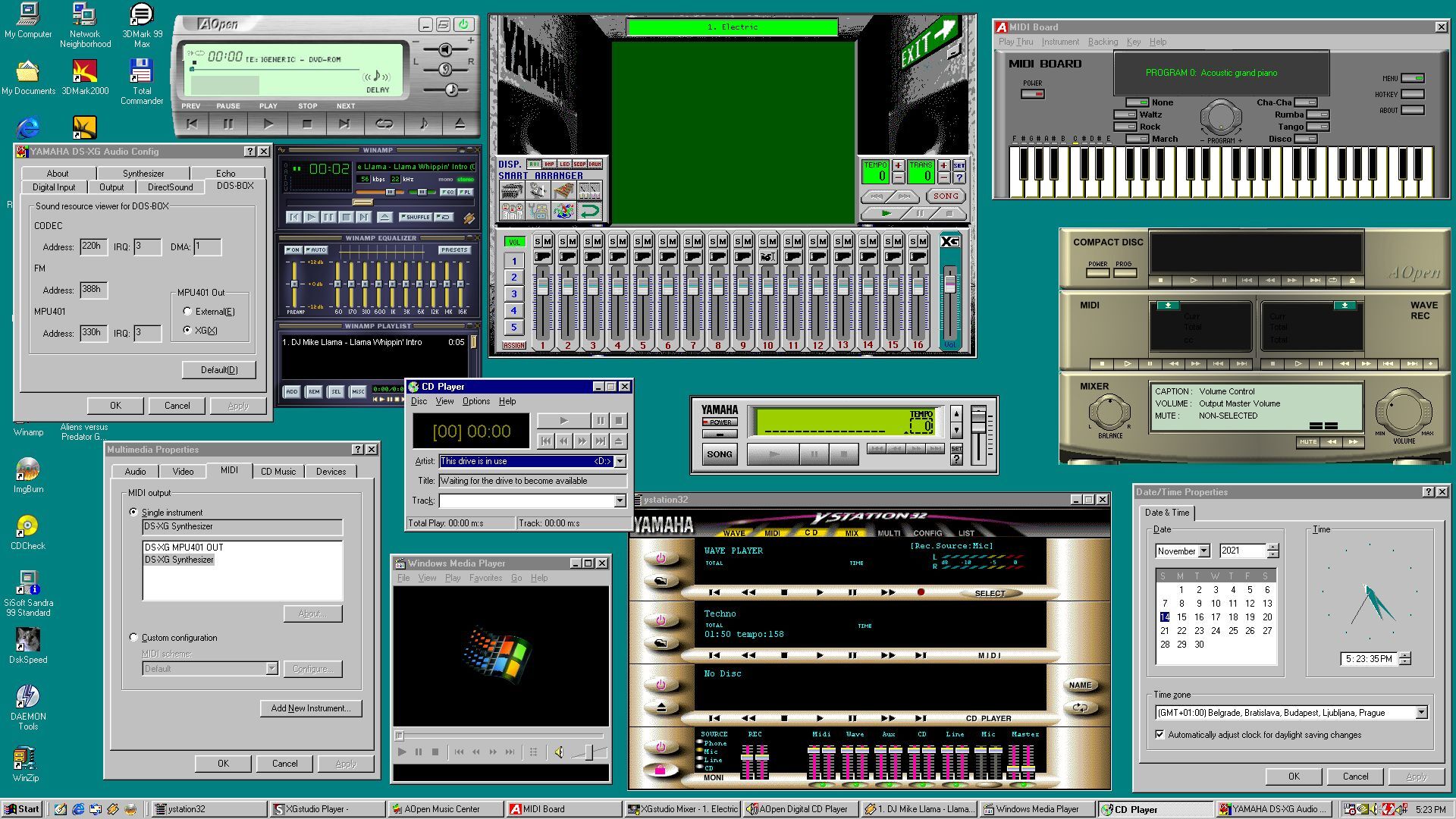Click CD Player eject button
The image size is (1456, 819).
619,441
